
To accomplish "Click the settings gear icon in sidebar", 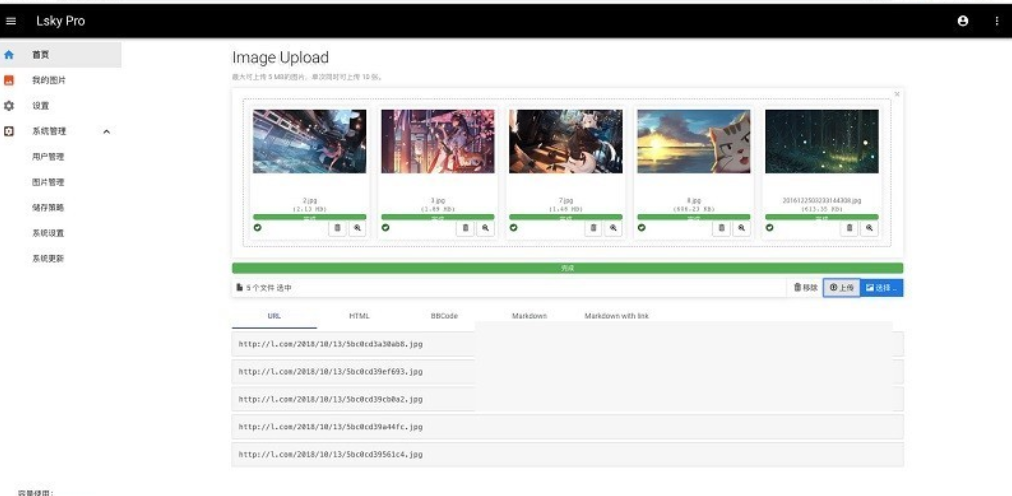I will 9,106.
